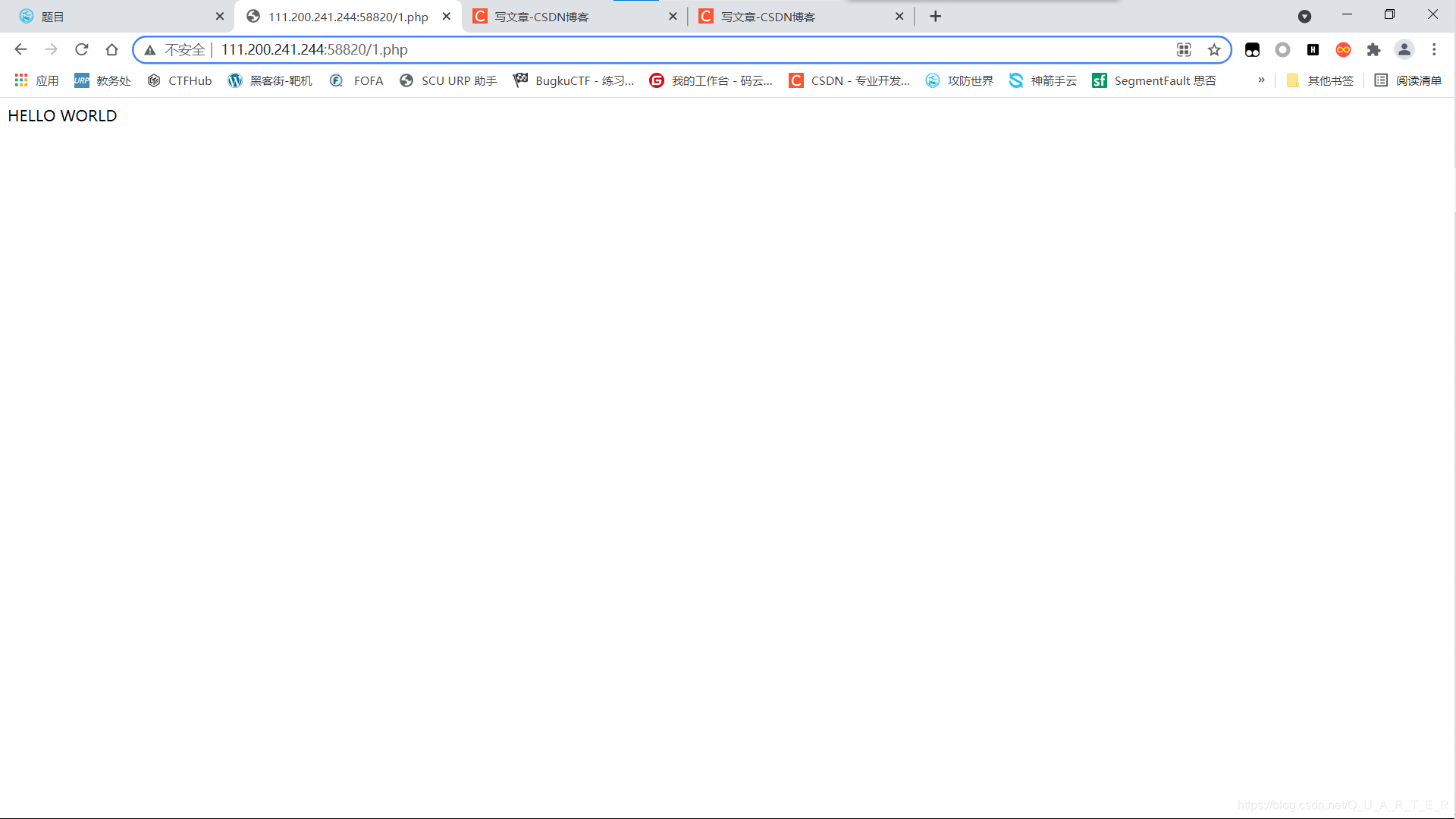Click the address bar URL field
The height and width of the screenshot is (819, 1456).
(682, 49)
